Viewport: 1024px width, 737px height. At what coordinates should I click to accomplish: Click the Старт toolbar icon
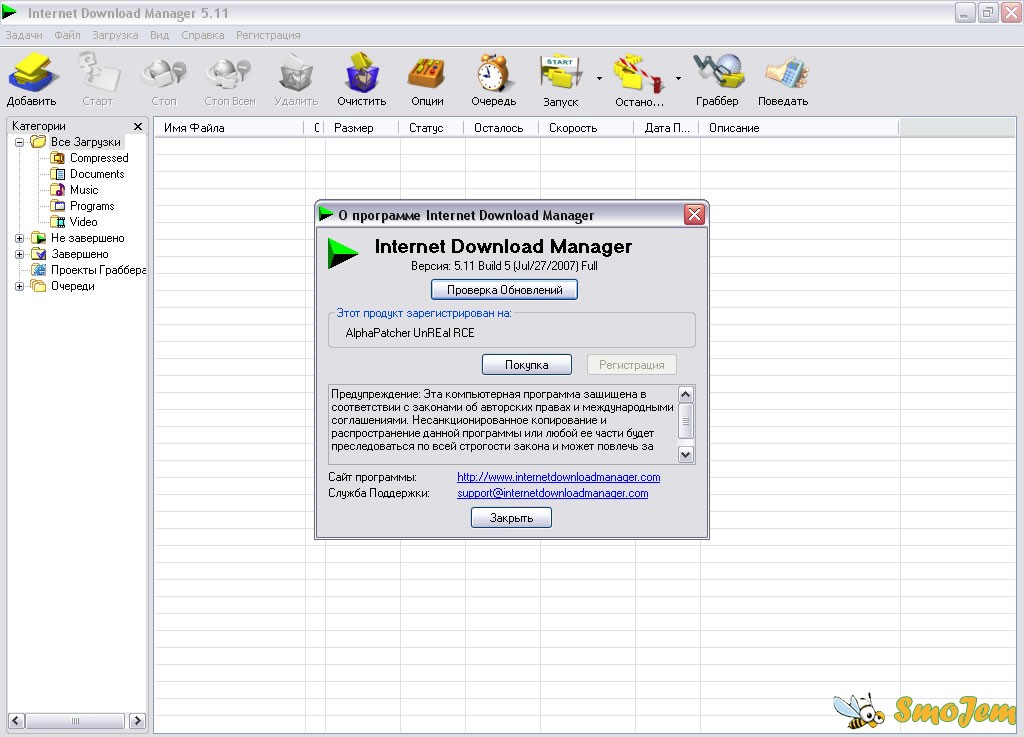[98, 72]
